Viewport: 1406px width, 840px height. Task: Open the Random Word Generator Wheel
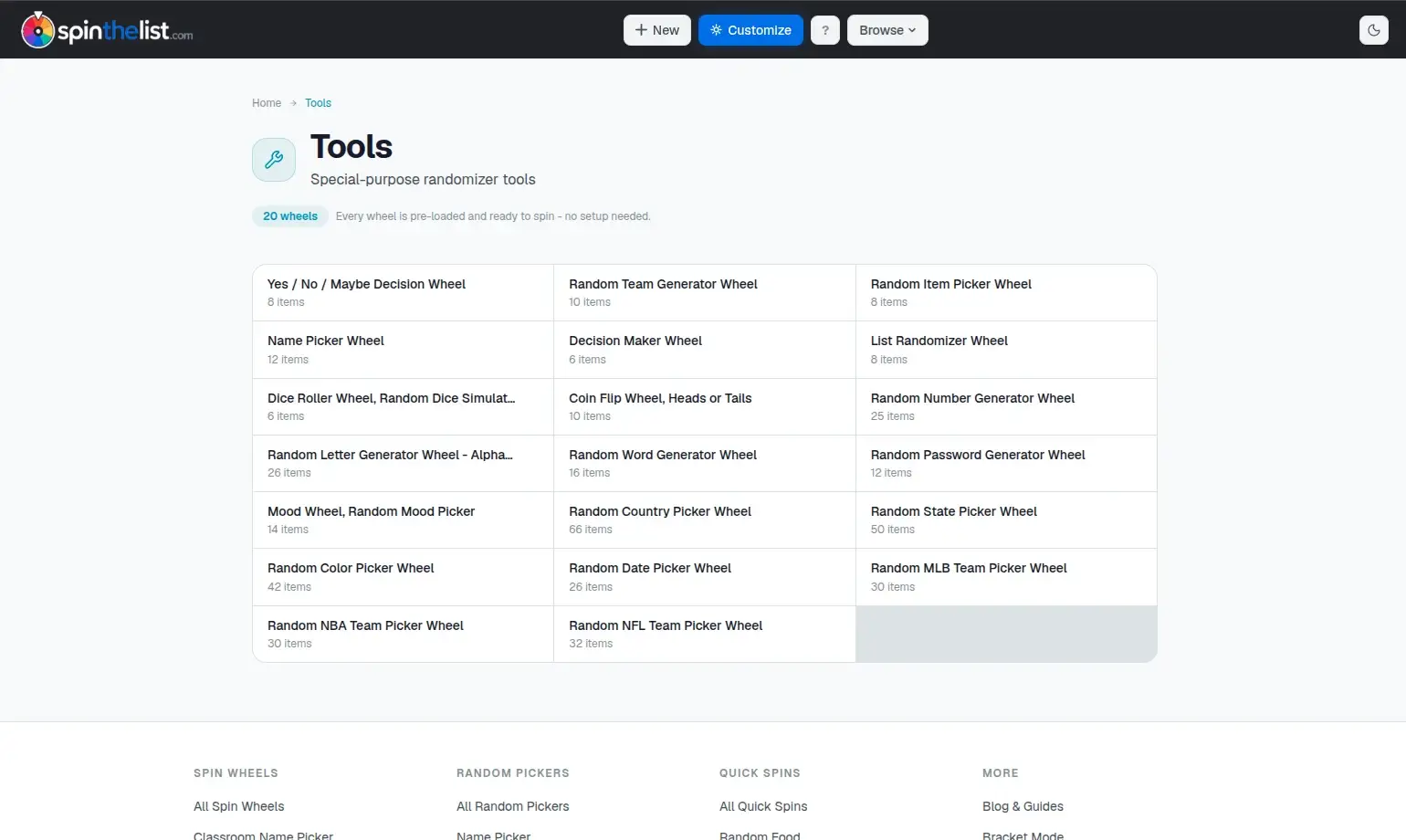pos(705,464)
